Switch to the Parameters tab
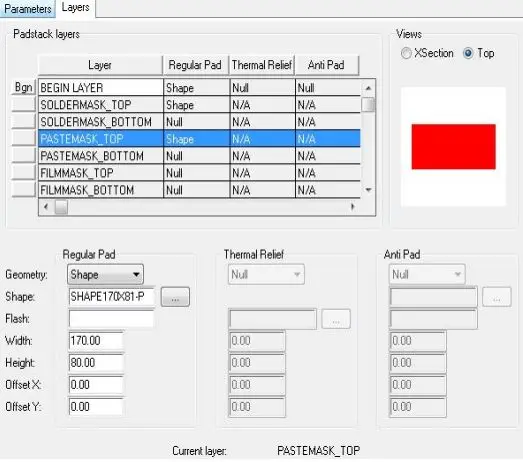523x462 pixels. [x=28, y=9]
